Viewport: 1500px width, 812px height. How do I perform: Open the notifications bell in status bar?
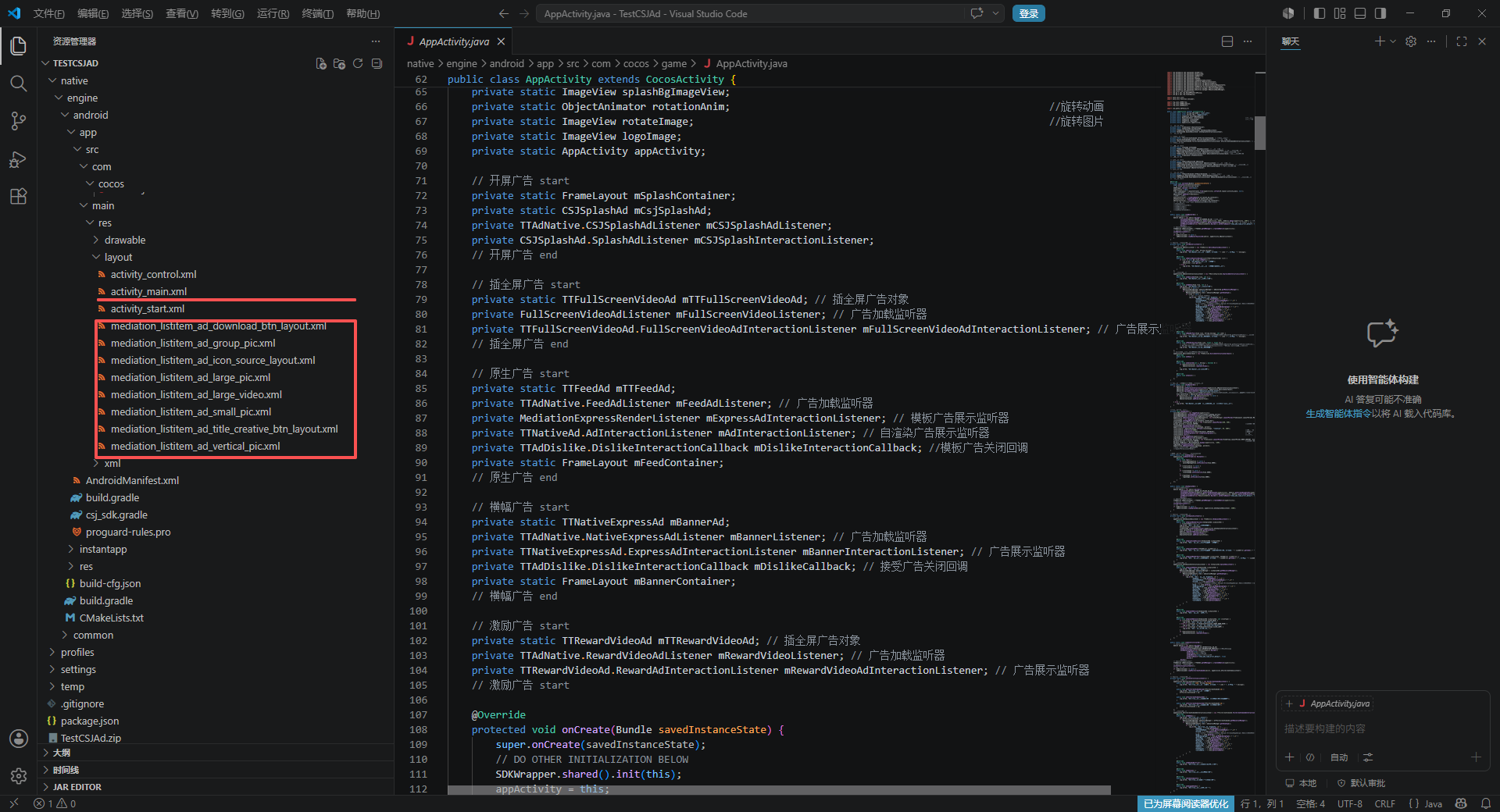click(1486, 803)
